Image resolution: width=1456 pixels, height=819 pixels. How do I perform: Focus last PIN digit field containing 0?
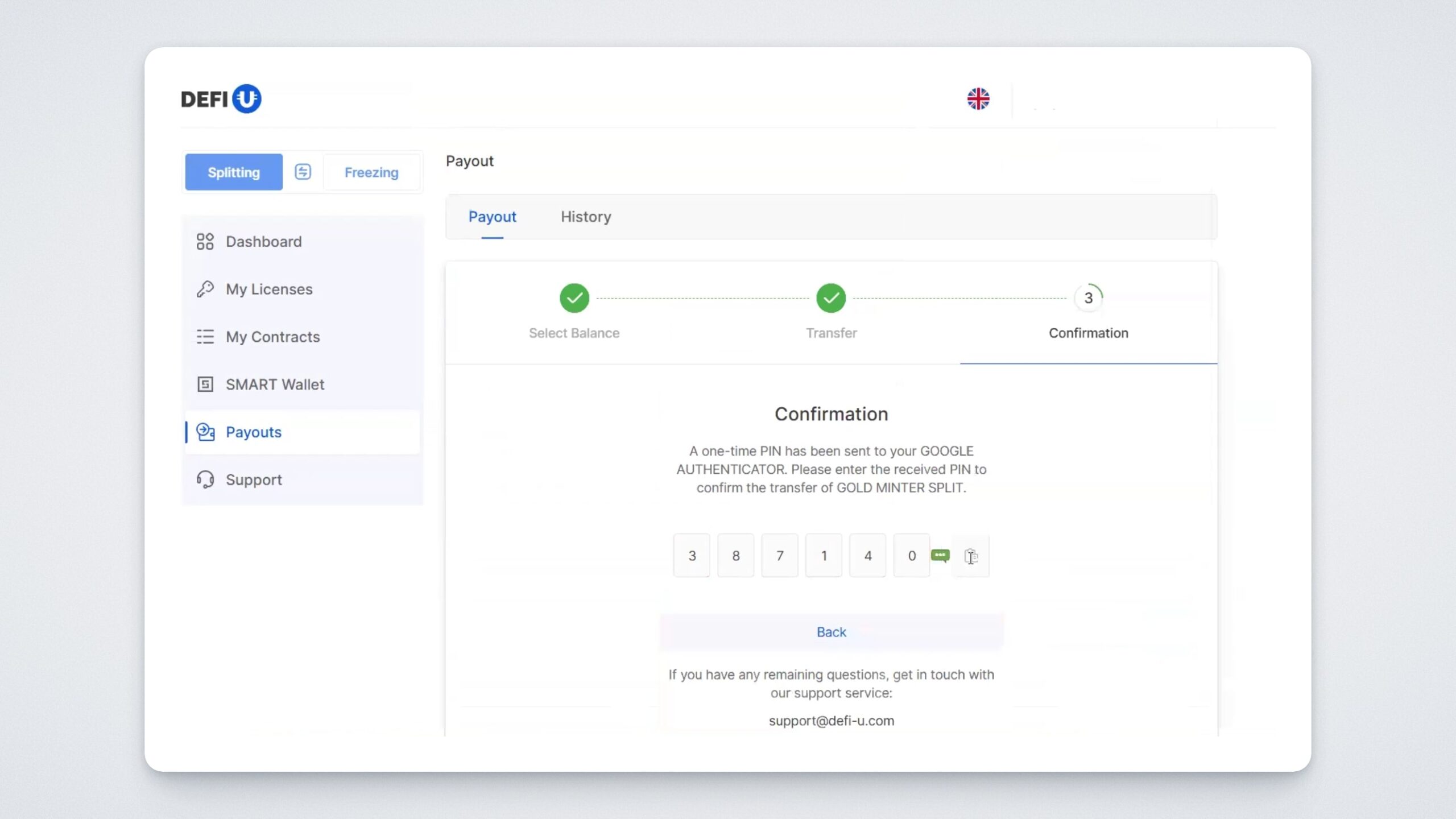(x=911, y=556)
